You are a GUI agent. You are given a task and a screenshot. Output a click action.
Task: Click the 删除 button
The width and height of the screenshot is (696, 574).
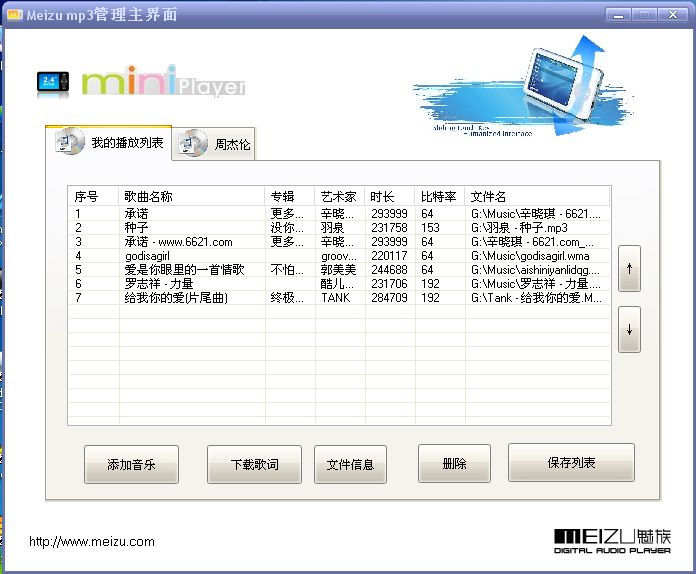454,463
